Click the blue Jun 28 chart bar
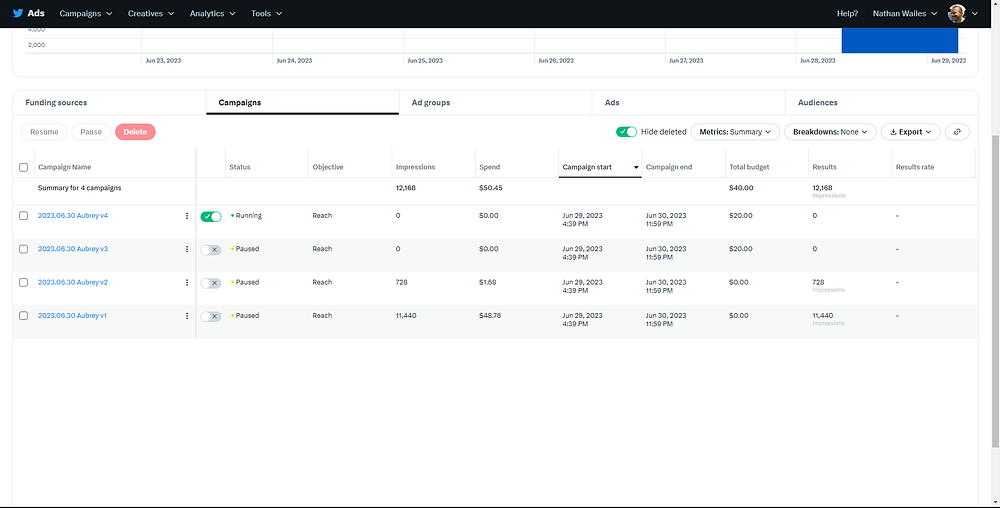Viewport: 1000px width, 508px height. pos(899,40)
